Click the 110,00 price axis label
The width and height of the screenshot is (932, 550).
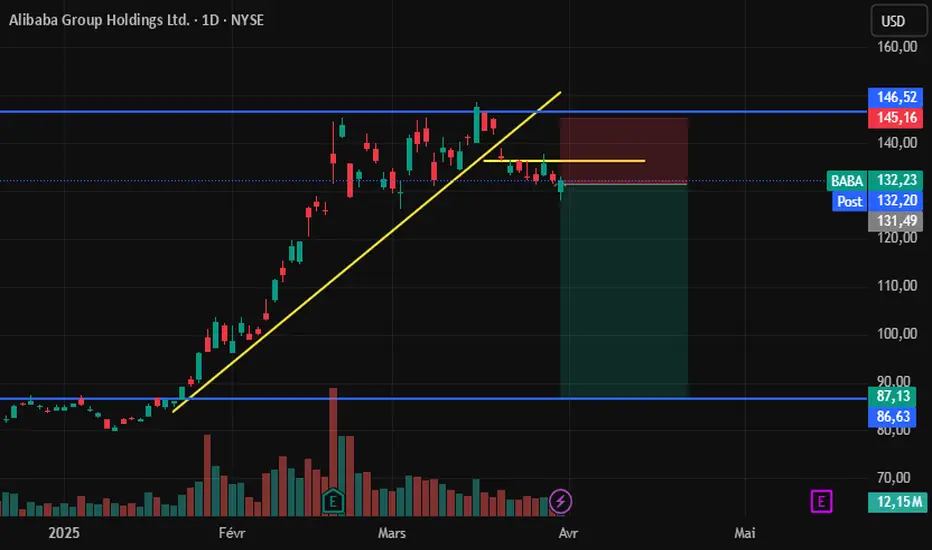897,286
